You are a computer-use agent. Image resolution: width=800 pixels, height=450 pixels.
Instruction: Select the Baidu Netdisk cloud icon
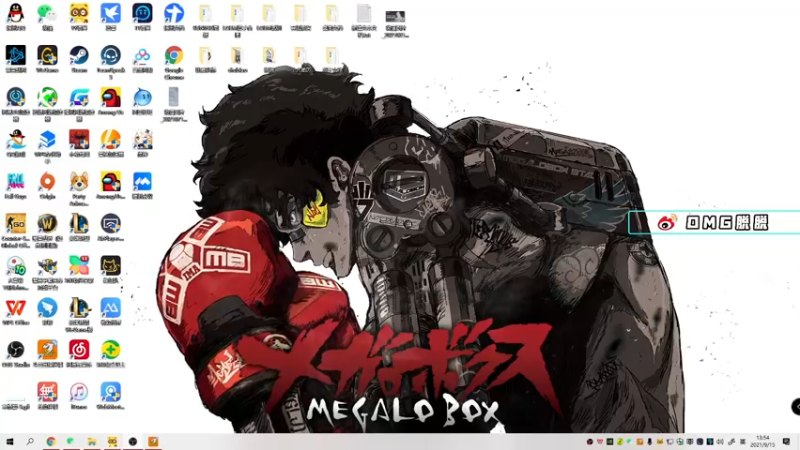142,59
